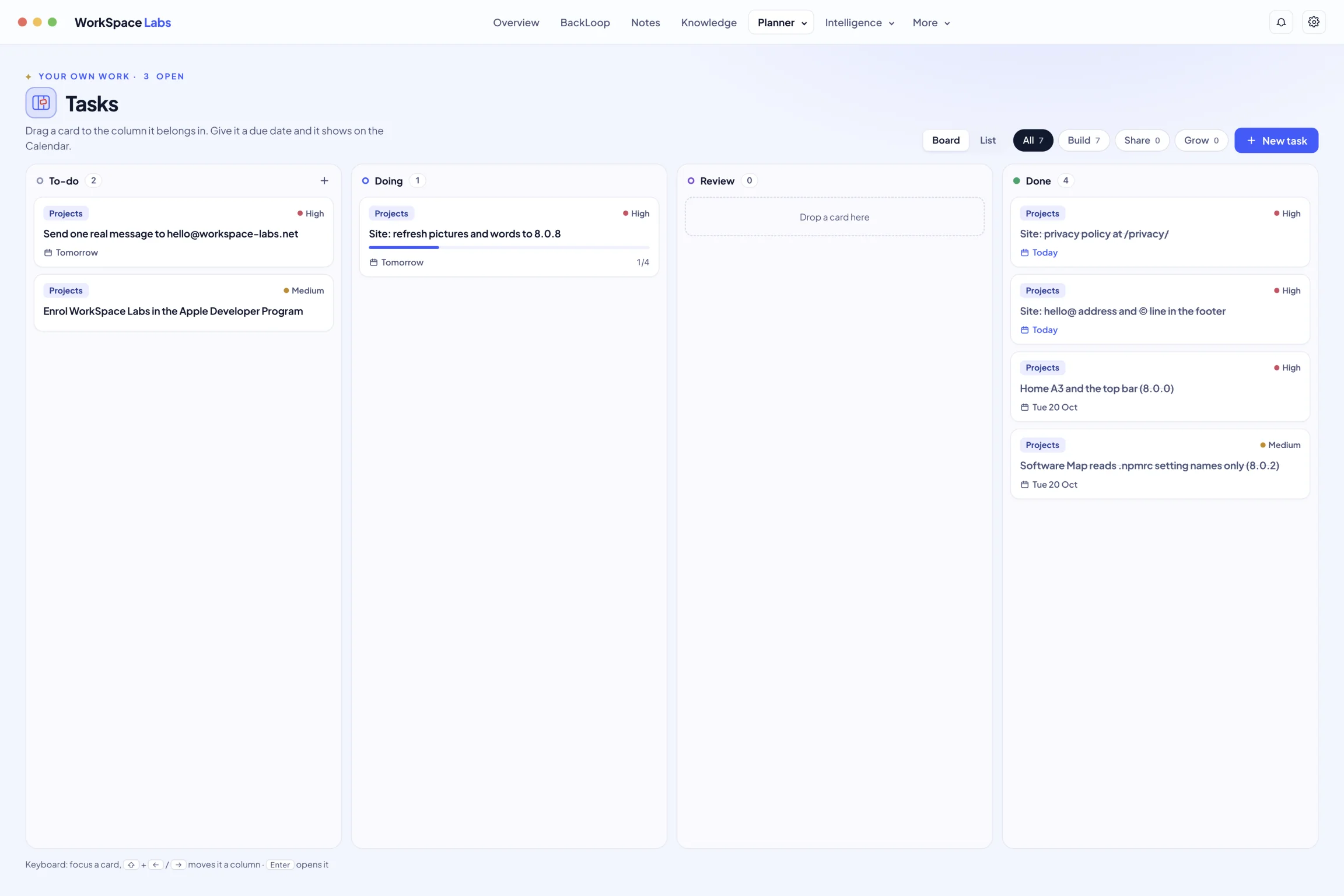
Task: Click the calendar icon on the privacy policy card
Action: point(1024,253)
